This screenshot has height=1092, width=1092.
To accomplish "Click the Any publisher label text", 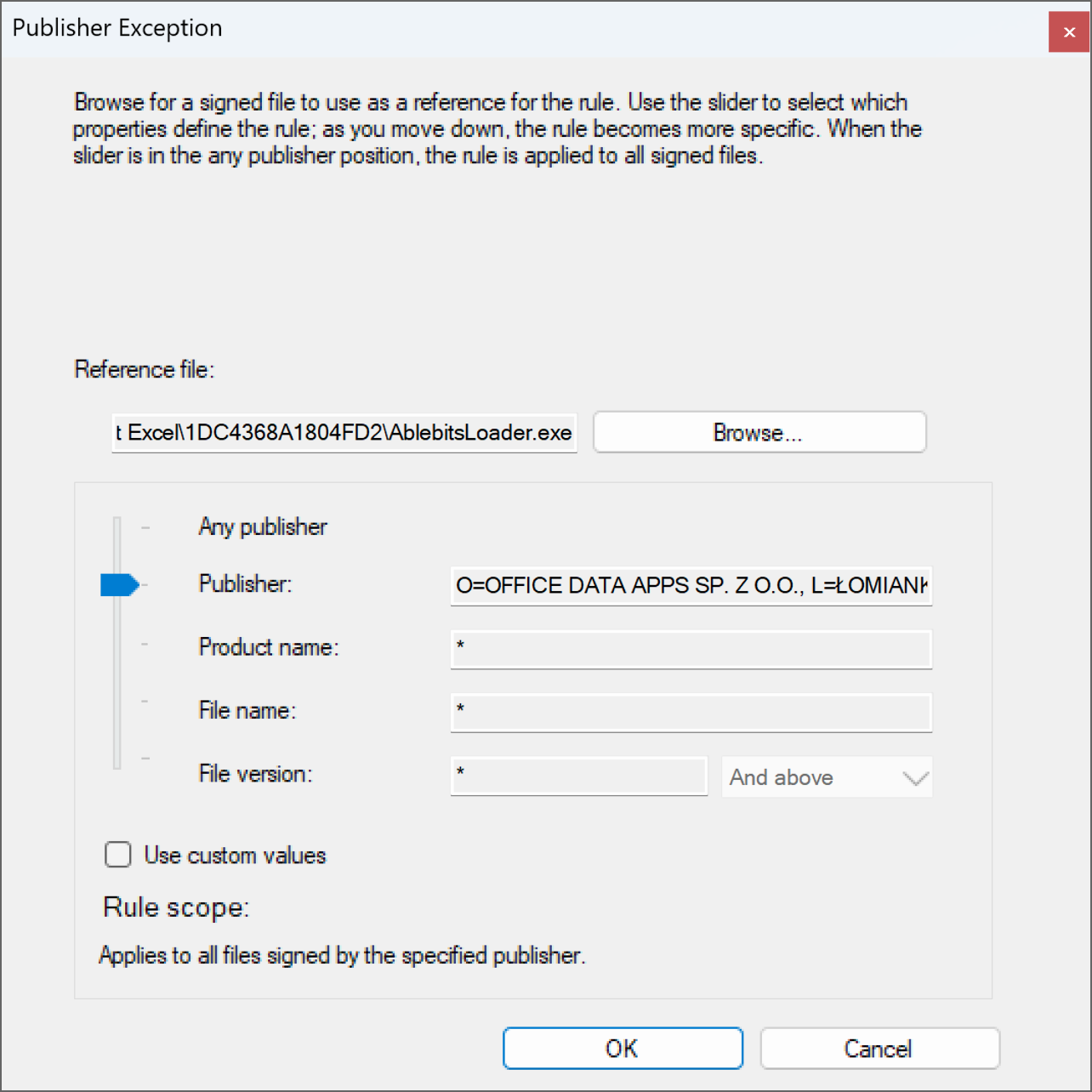I will click(x=262, y=527).
